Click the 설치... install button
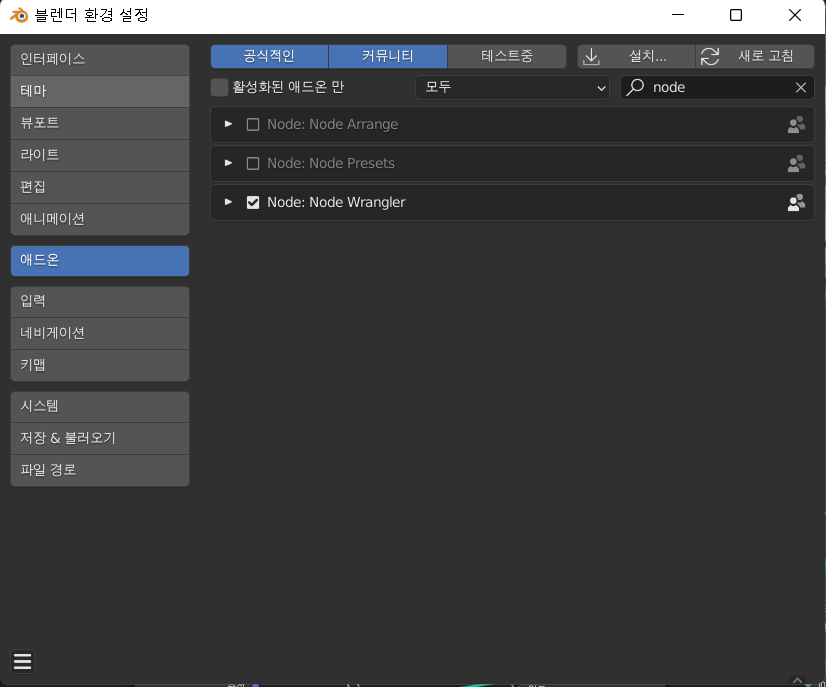The image size is (826, 687). click(x=636, y=56)
